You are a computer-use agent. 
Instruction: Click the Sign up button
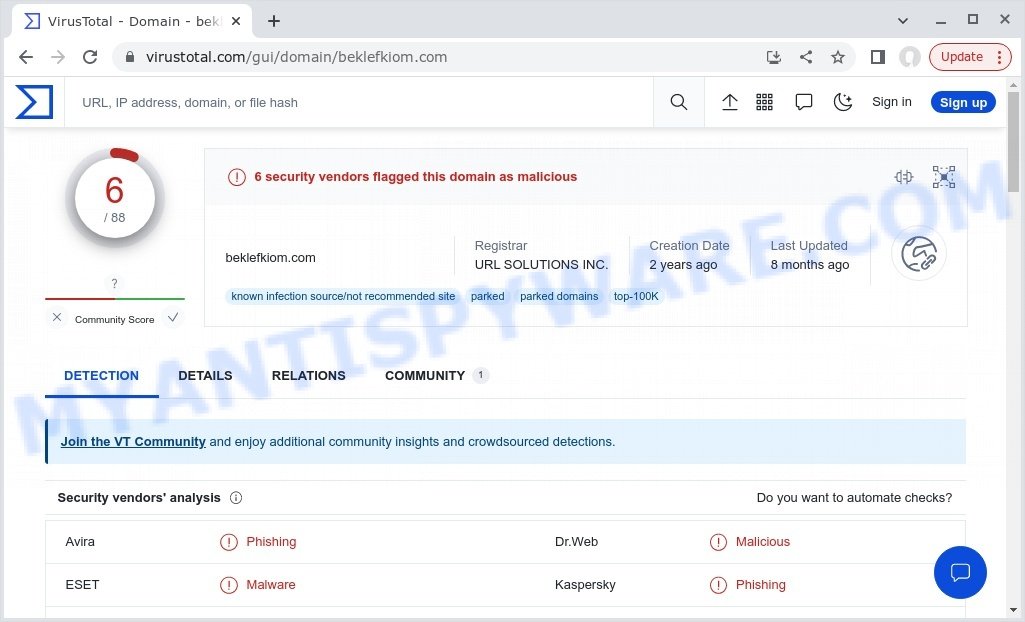963,103
